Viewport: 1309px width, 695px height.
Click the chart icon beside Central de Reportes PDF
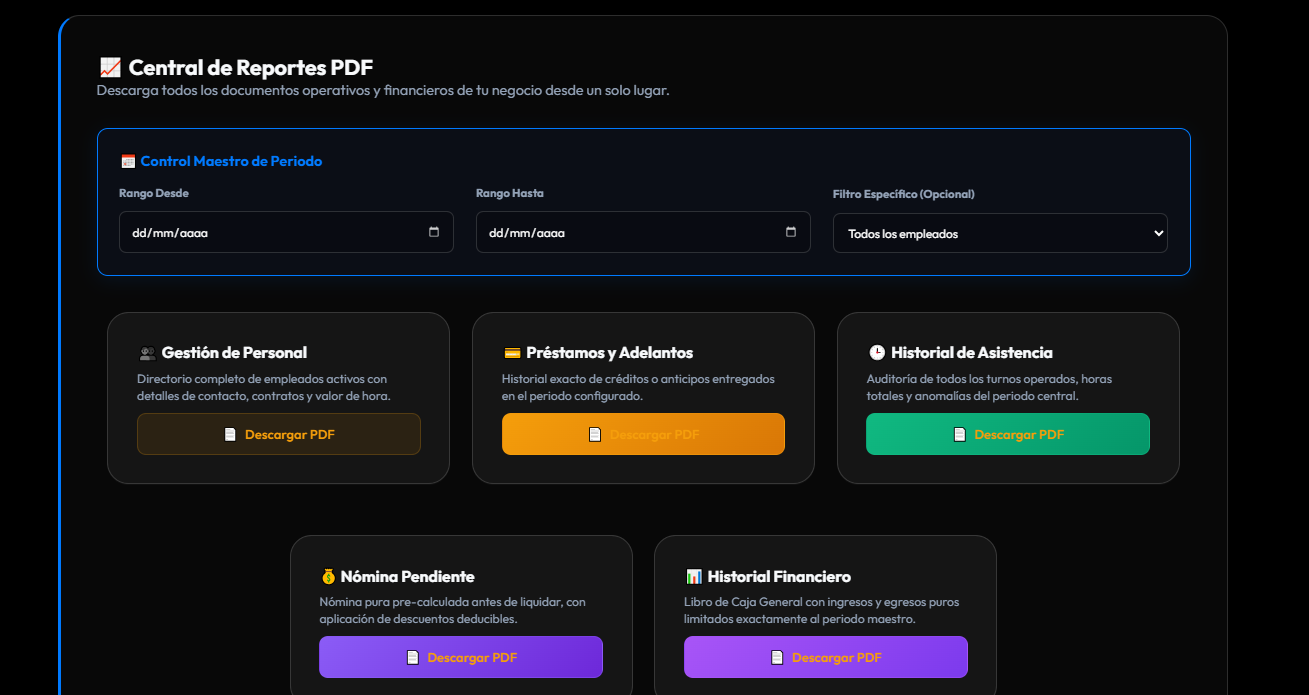point(110,68)
